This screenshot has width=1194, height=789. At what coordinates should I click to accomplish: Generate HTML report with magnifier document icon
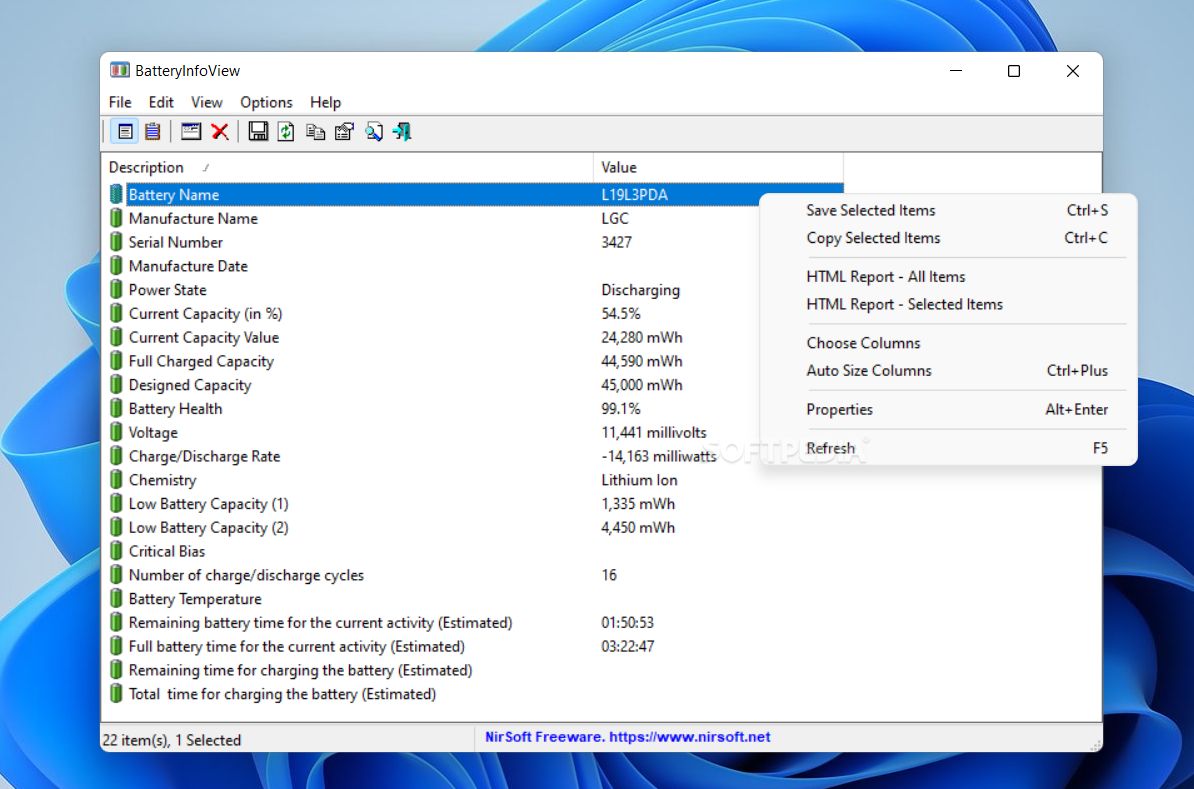374,131
